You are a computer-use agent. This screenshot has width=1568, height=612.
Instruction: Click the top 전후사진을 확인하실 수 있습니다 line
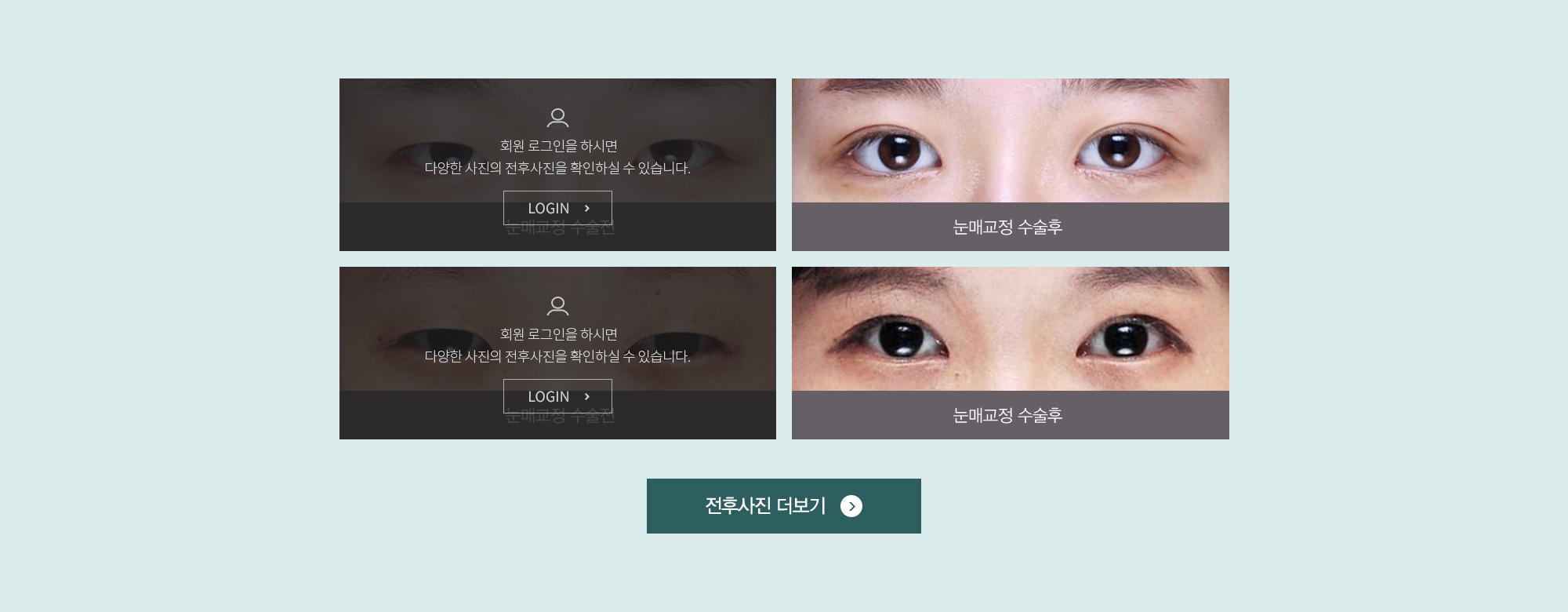point(557,168)
